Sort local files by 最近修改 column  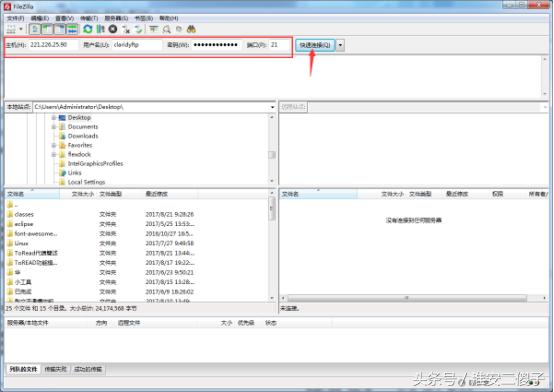coord(171,194)
